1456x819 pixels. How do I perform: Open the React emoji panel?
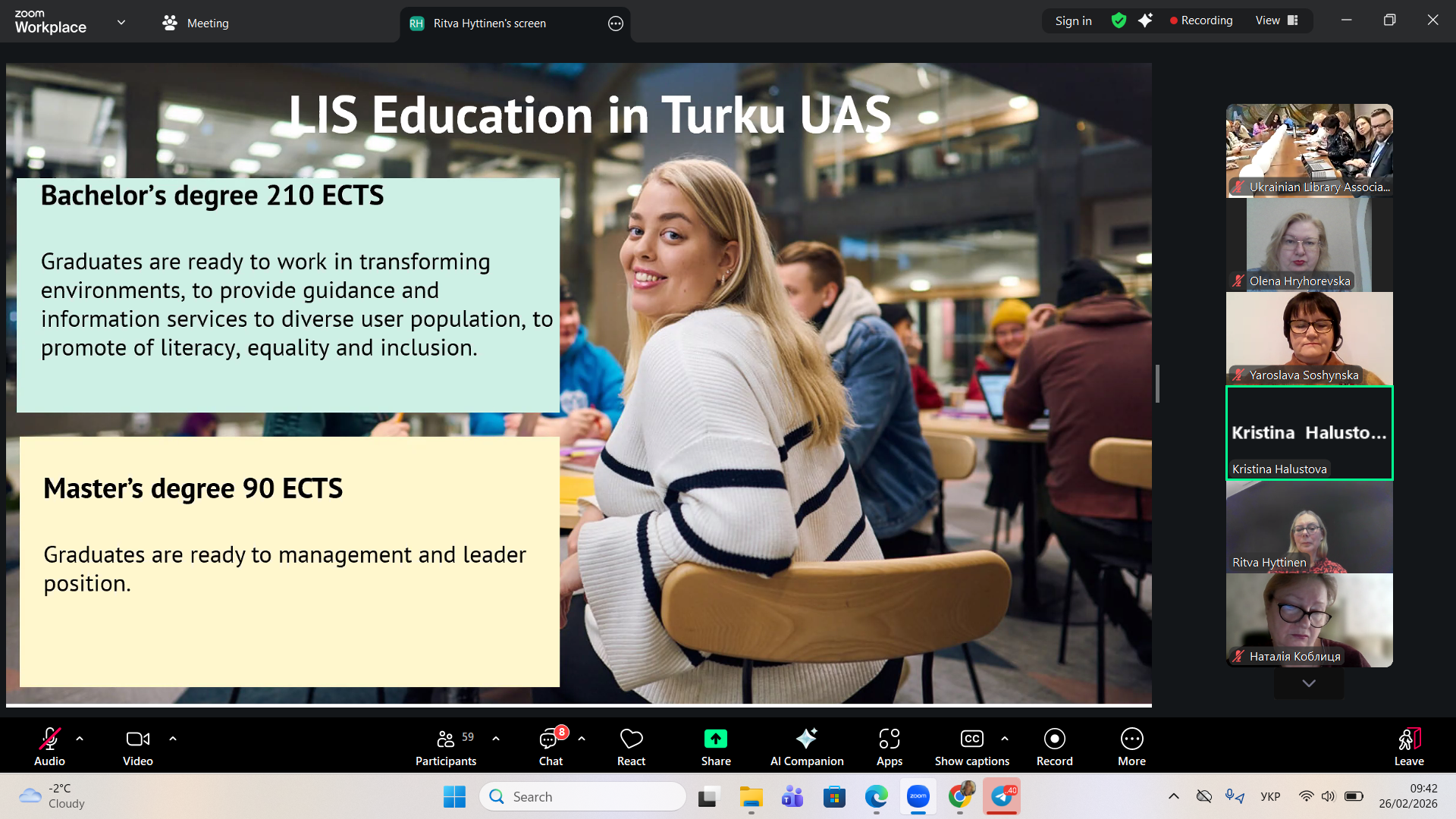point(631,747)
